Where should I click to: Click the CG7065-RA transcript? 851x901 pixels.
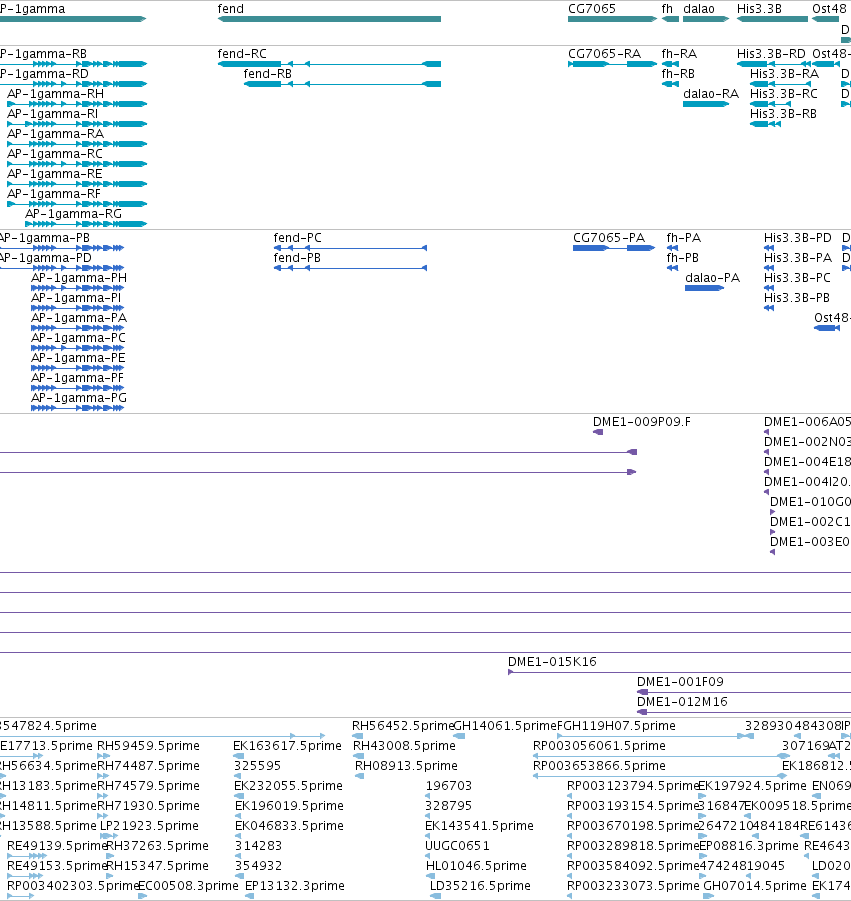click(613, 64)
